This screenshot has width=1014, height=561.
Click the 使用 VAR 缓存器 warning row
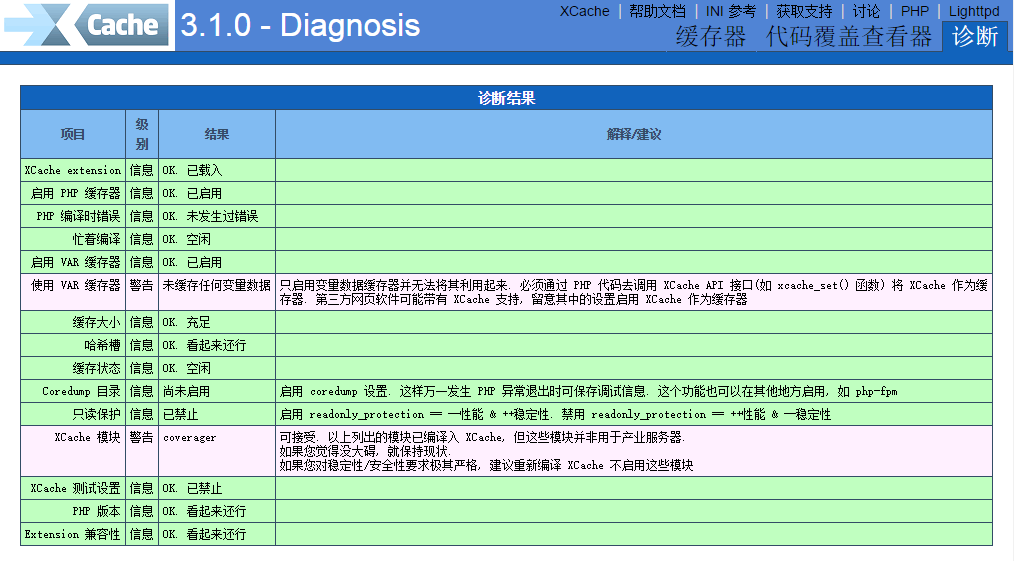(x=75, y=285)
